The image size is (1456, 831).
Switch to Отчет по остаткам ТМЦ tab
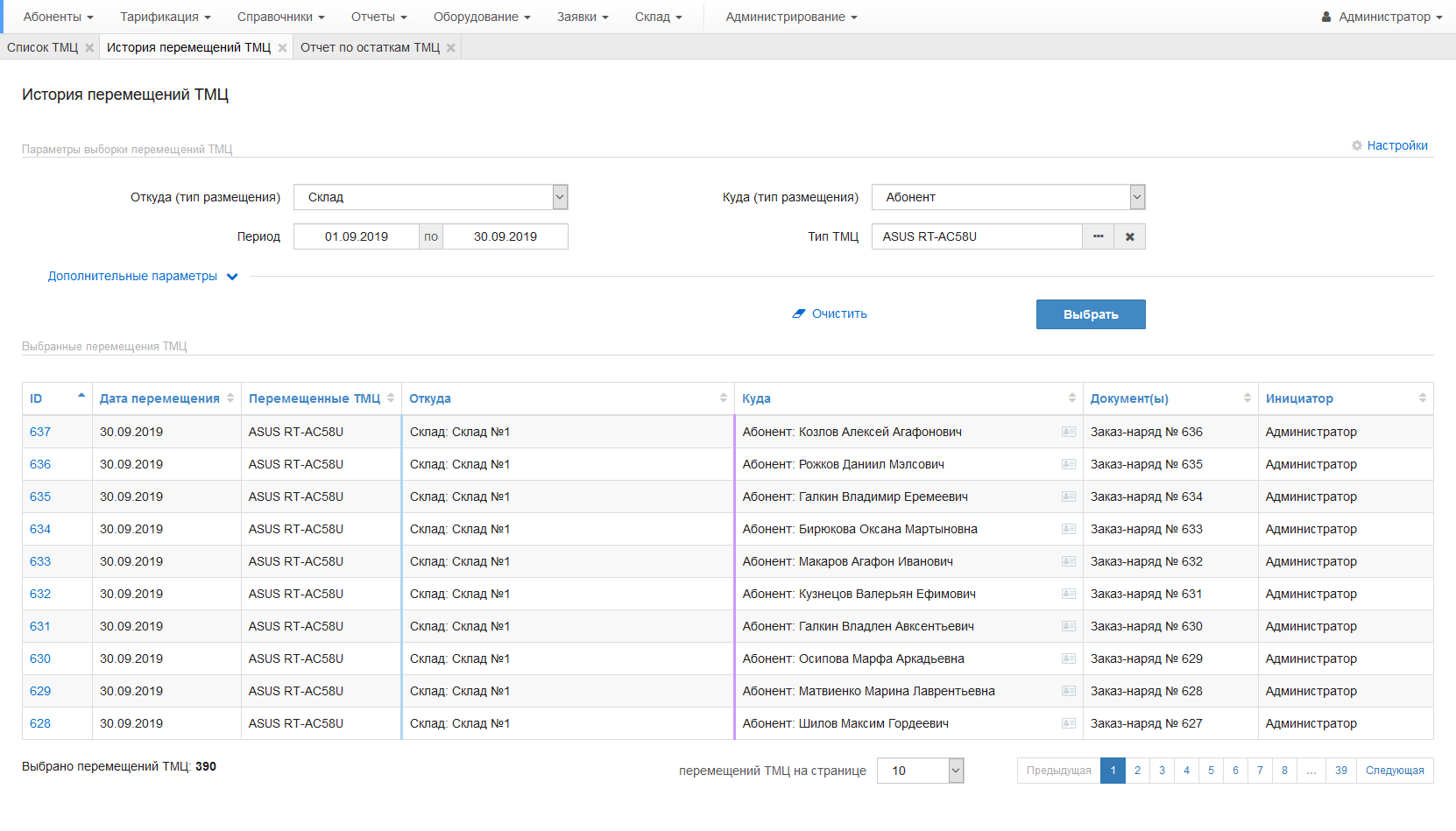tap(370, 47)
